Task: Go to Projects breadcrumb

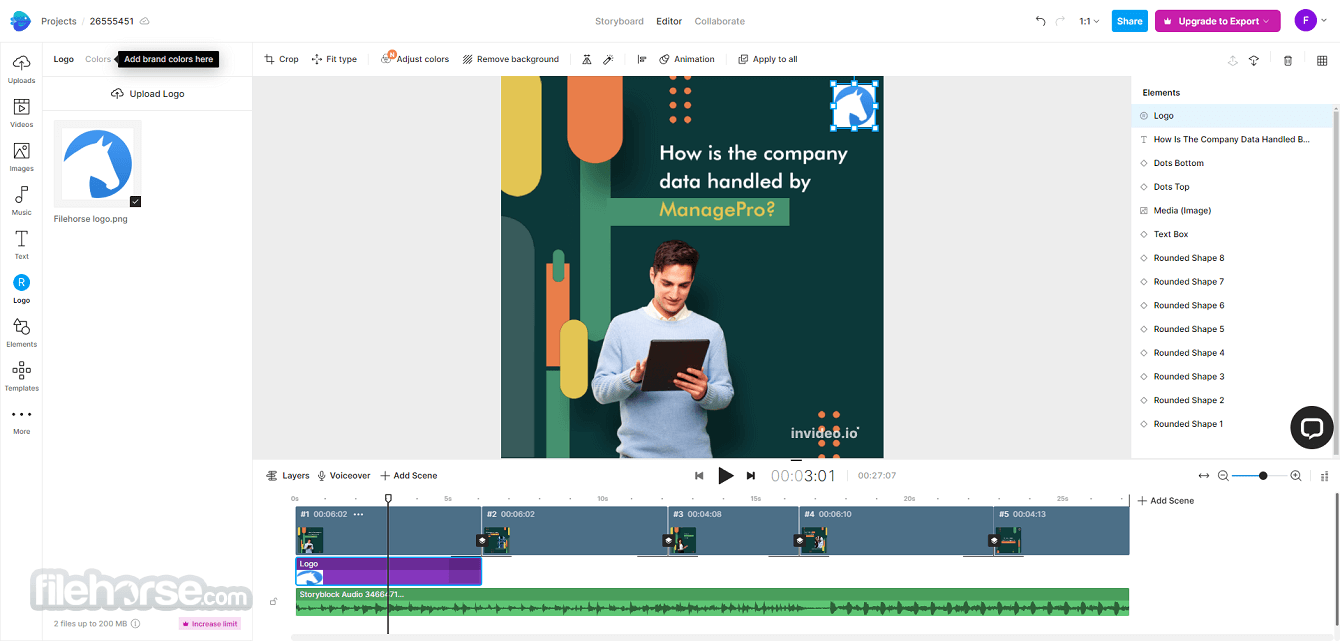Action: [x=59, y=21]
